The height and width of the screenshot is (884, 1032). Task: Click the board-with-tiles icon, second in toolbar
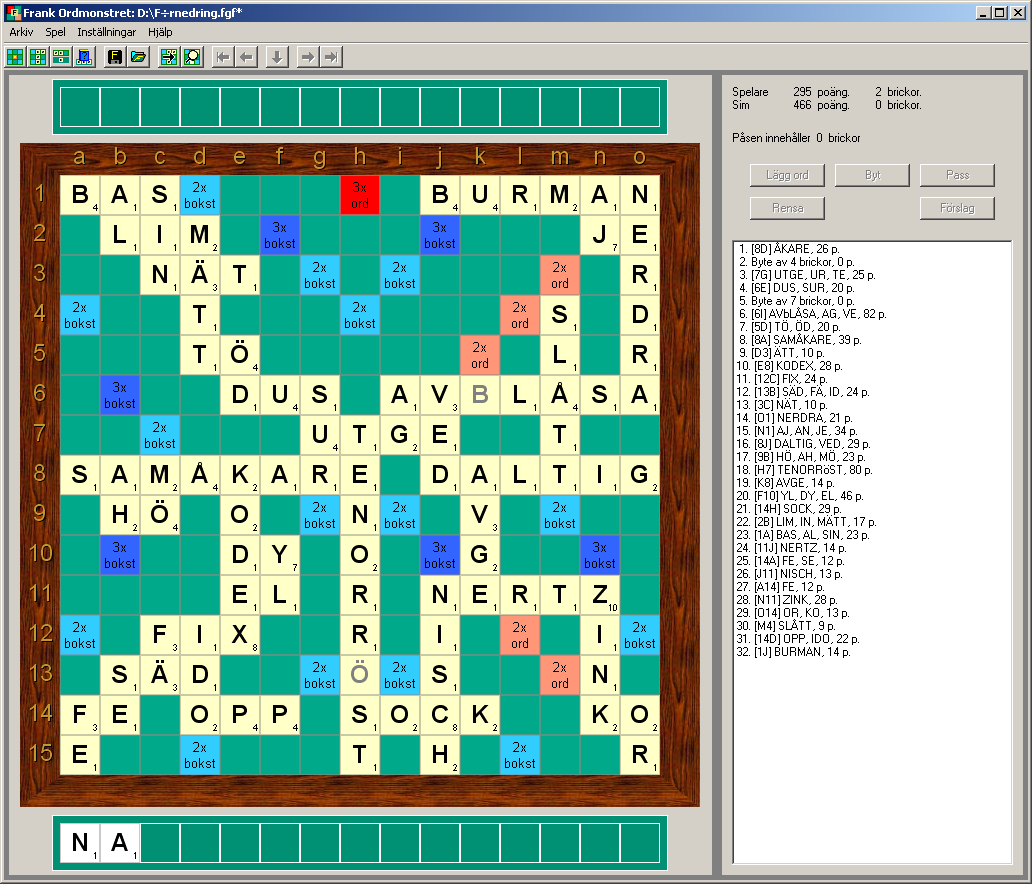[38, 57]
